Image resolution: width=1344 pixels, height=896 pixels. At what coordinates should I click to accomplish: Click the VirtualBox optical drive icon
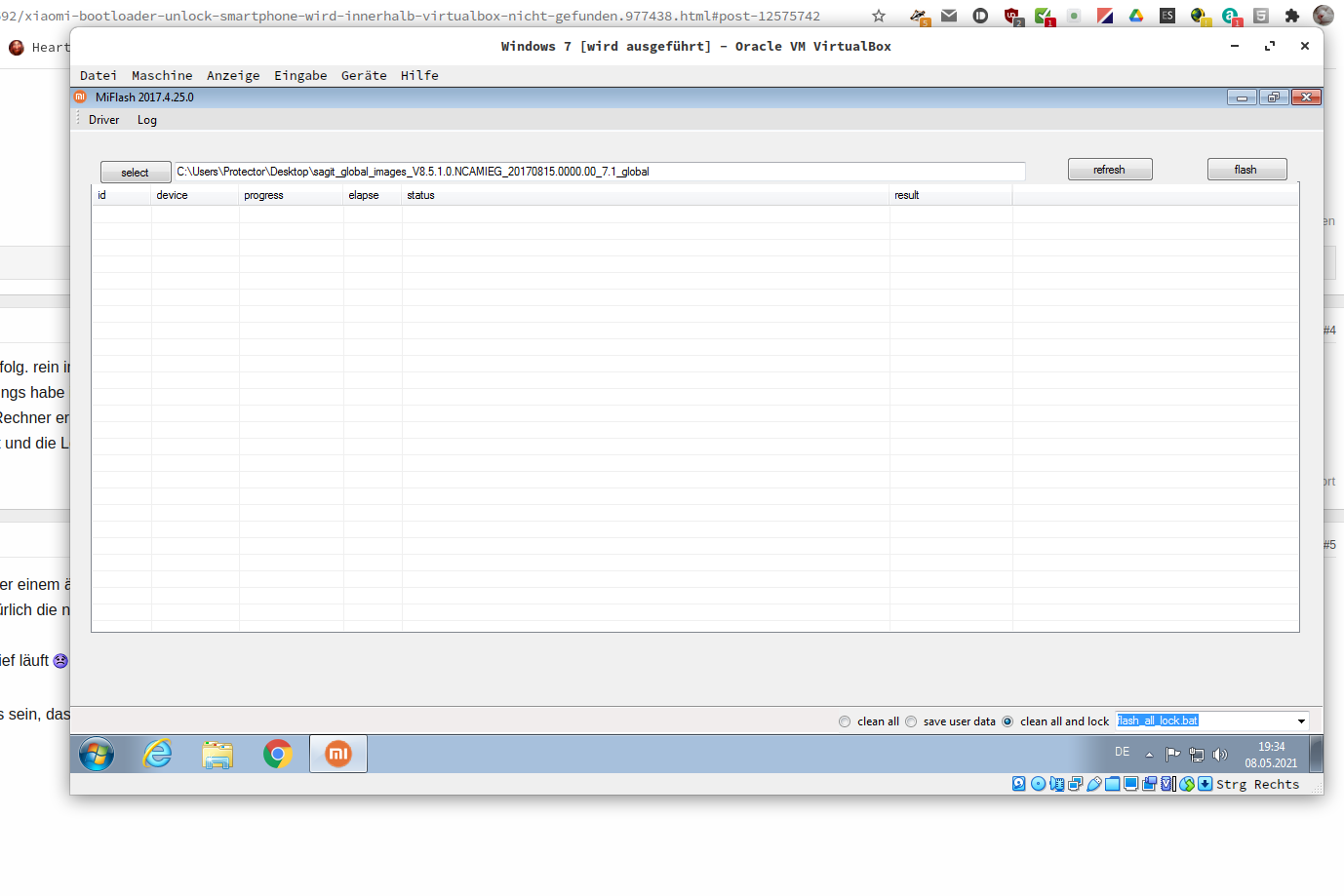[x=1038, y=784]
